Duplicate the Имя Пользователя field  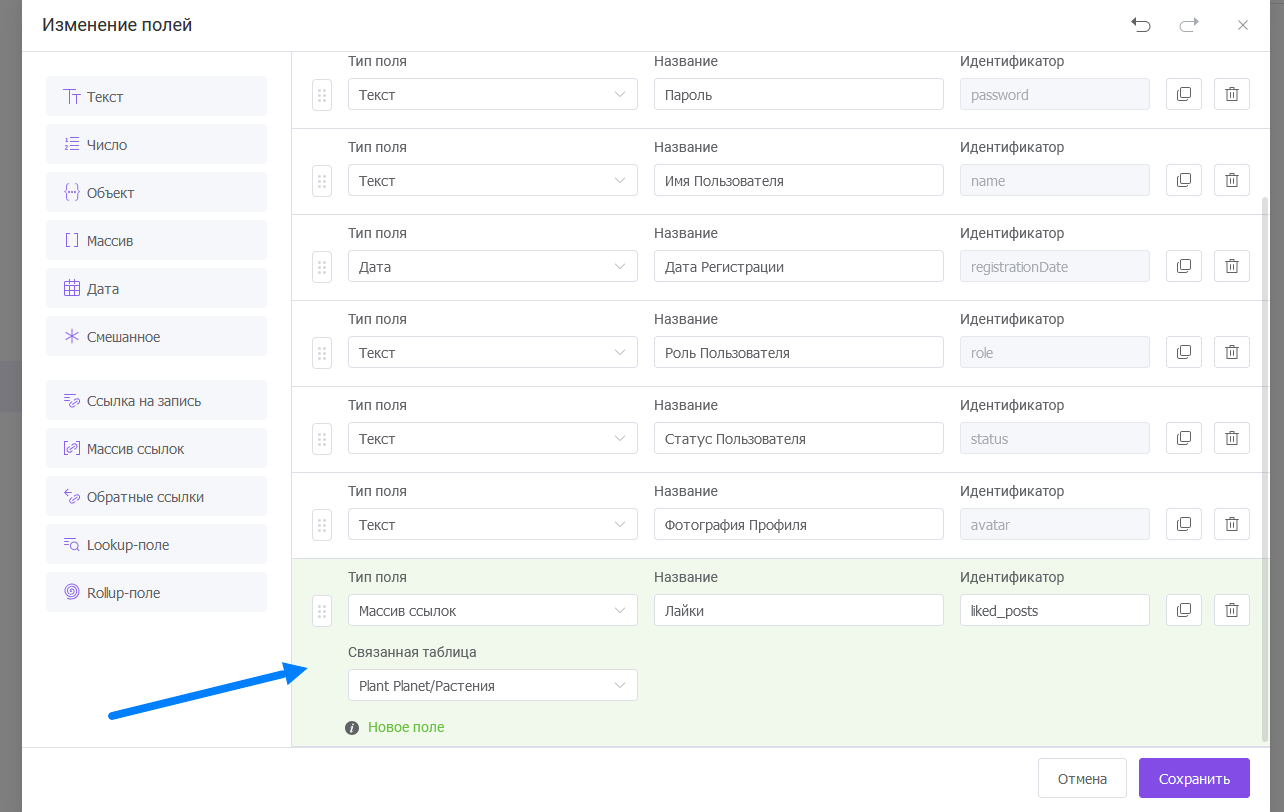pos(1184,180)
